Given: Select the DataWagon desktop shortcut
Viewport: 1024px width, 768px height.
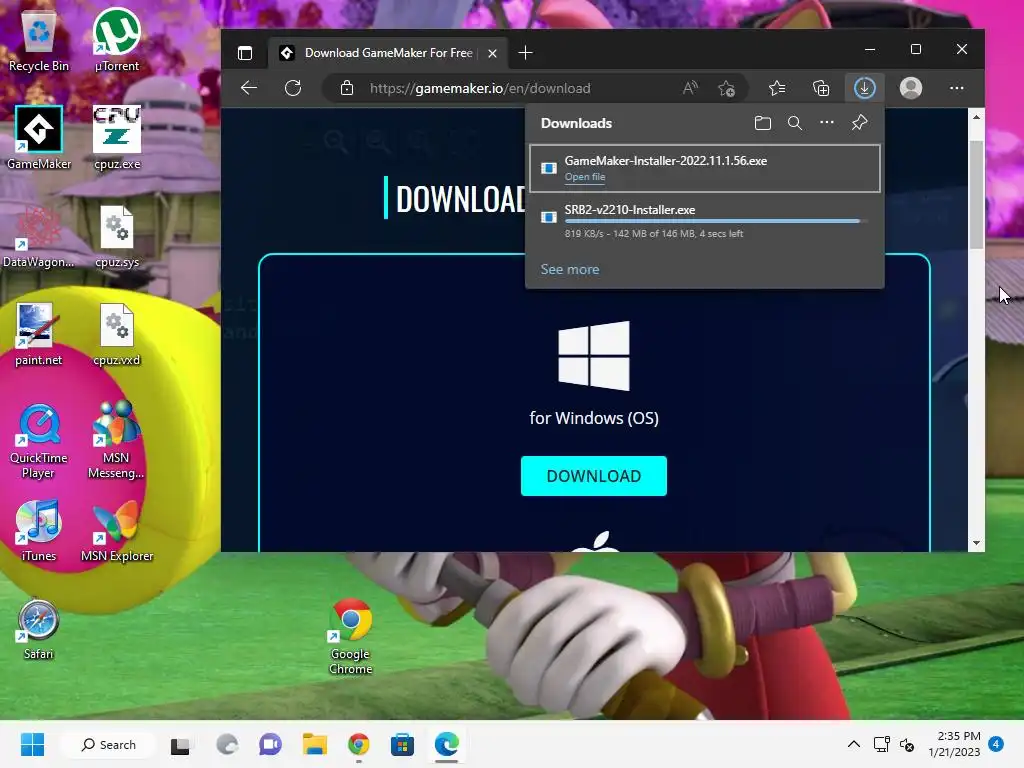Looking at the screenshot, I should [39, 236].
